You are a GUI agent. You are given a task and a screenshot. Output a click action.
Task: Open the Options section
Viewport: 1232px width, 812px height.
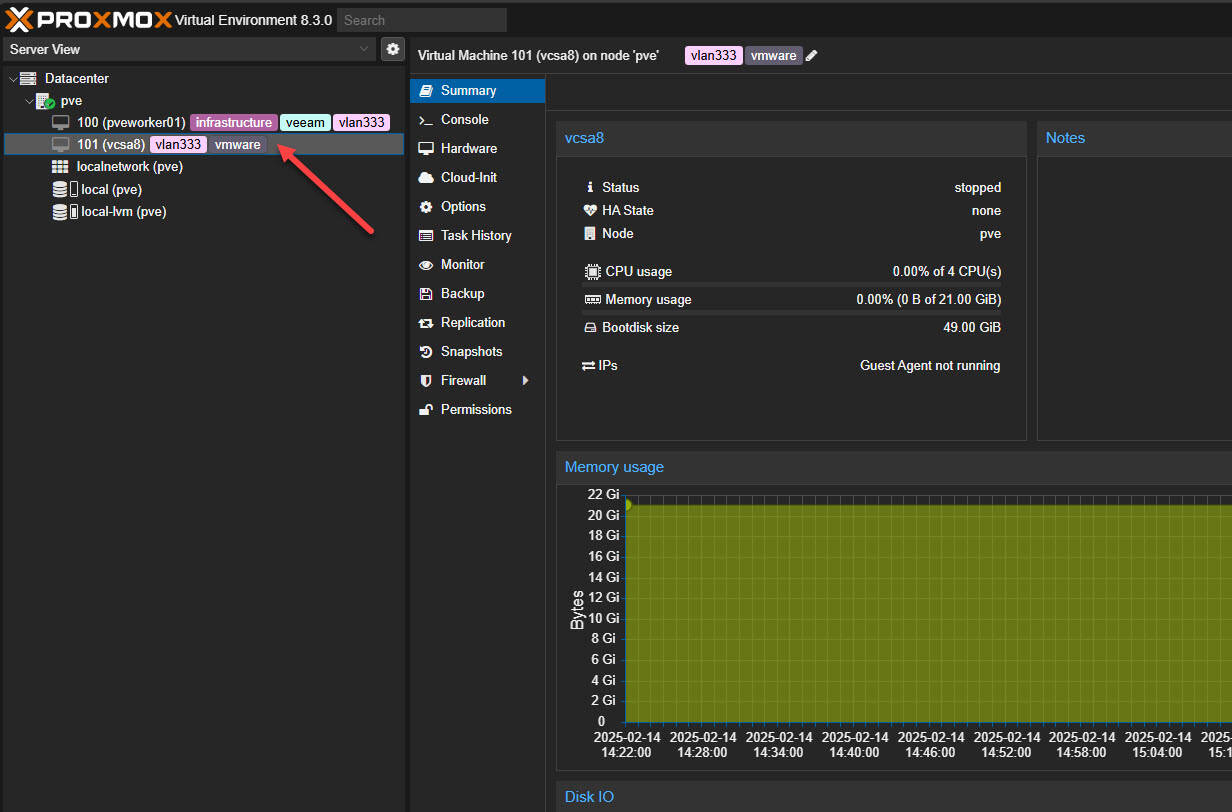(x=478, y=207)
